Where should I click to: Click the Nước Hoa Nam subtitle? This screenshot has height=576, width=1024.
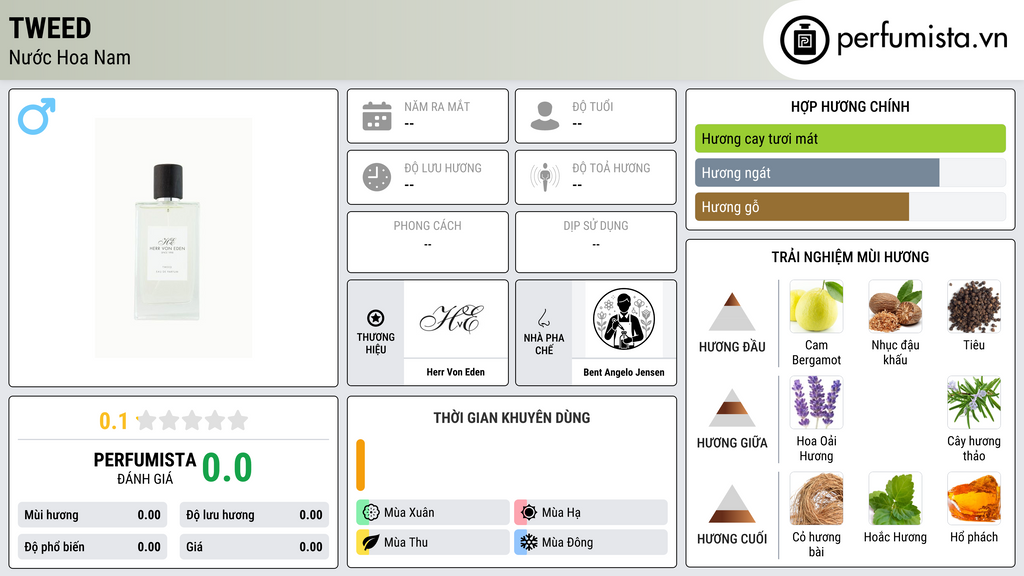(x=69, y=58)
